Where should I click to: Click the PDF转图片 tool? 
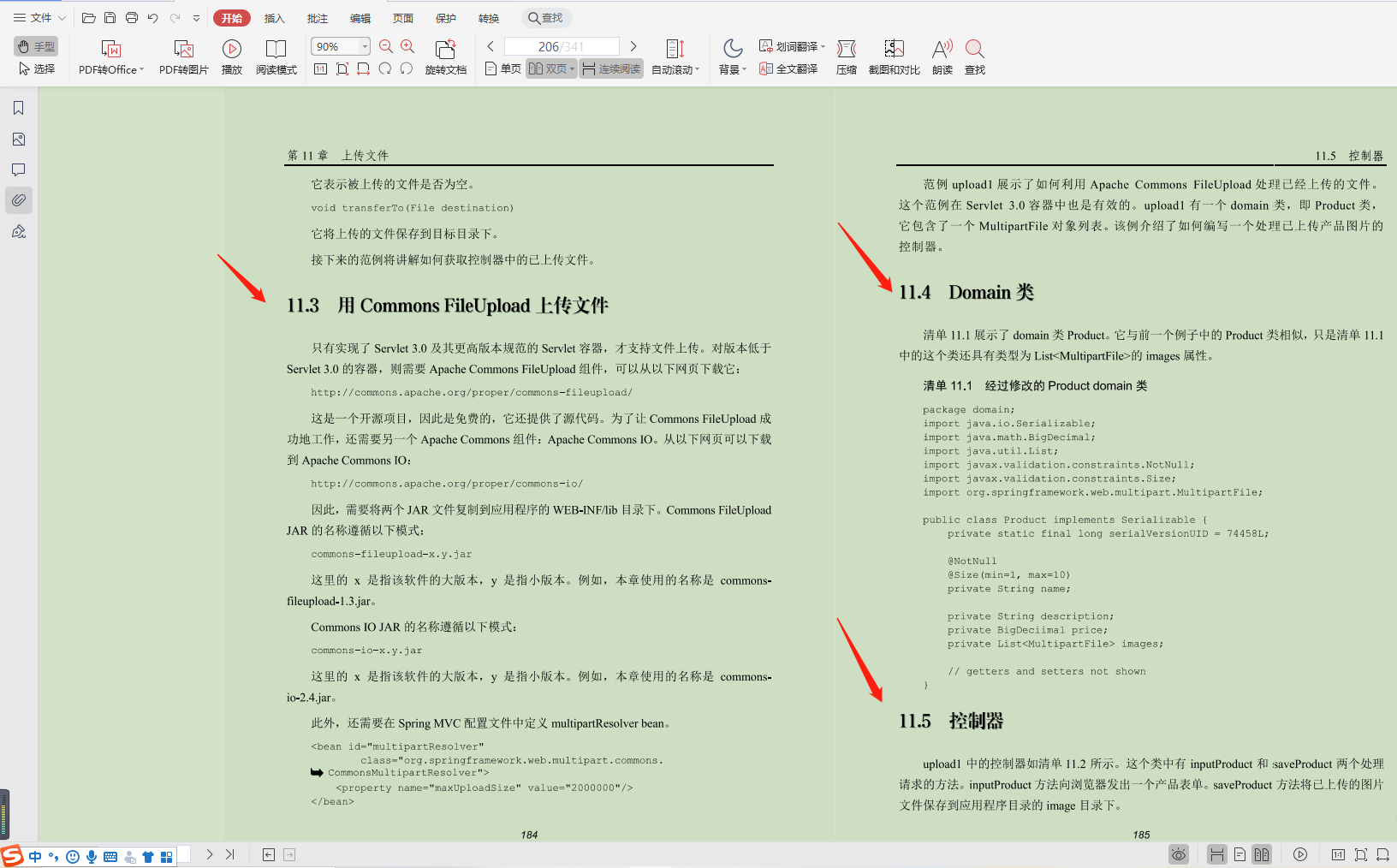click(x=184, y=57)
